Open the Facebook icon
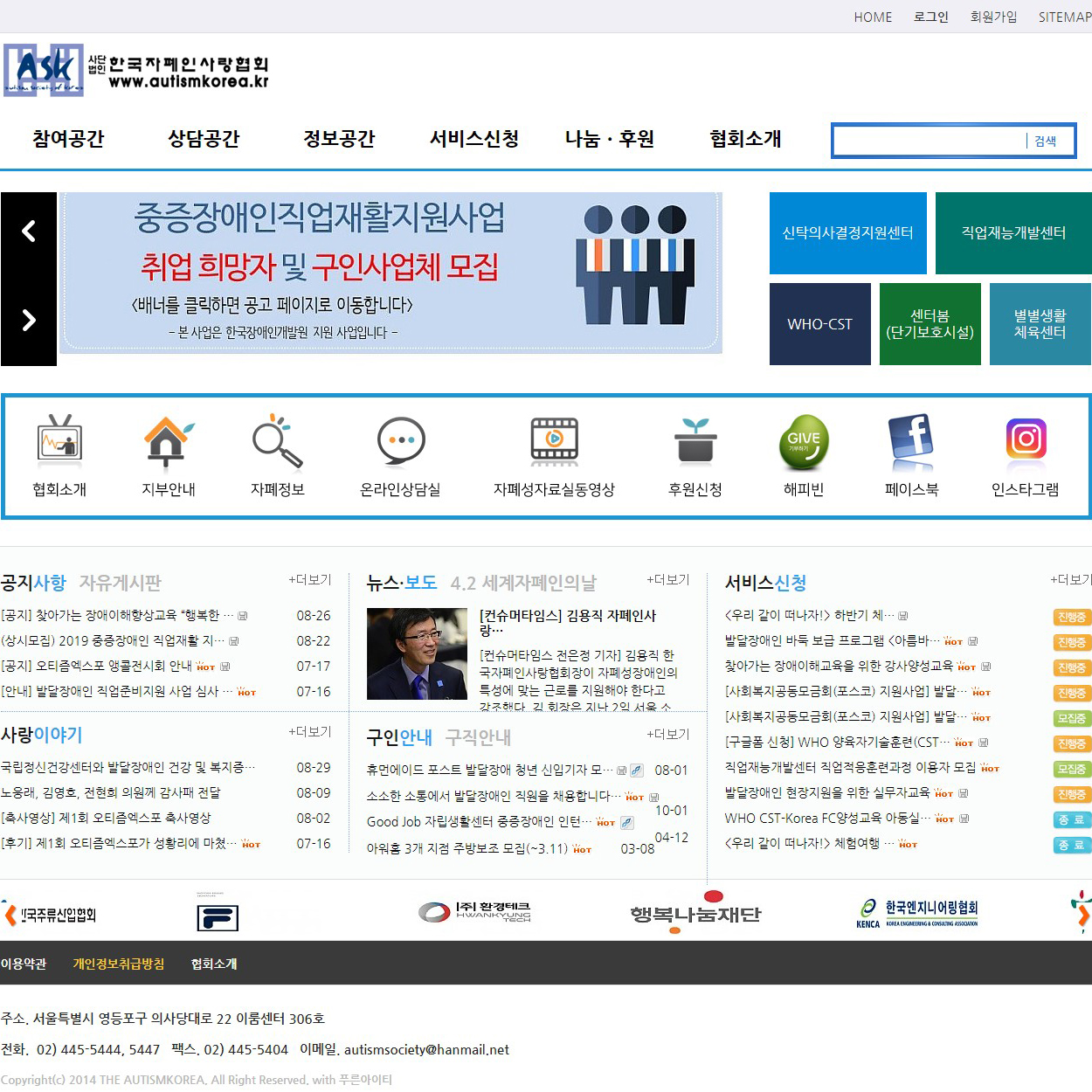This screenshot has height=1092, width=1092. point(911,439)
